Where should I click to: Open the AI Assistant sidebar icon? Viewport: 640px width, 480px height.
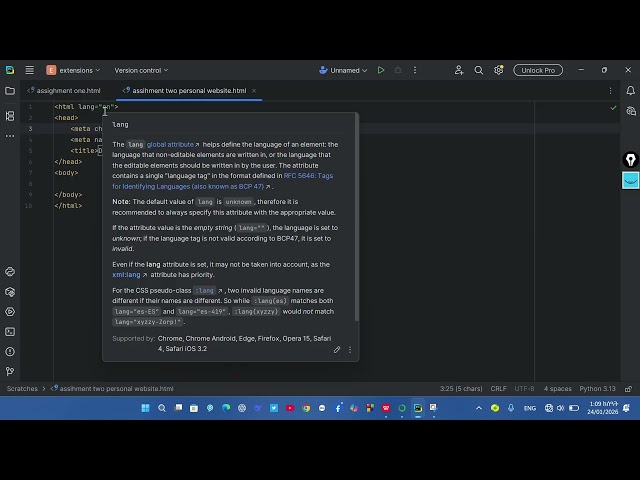click(631, 111)
